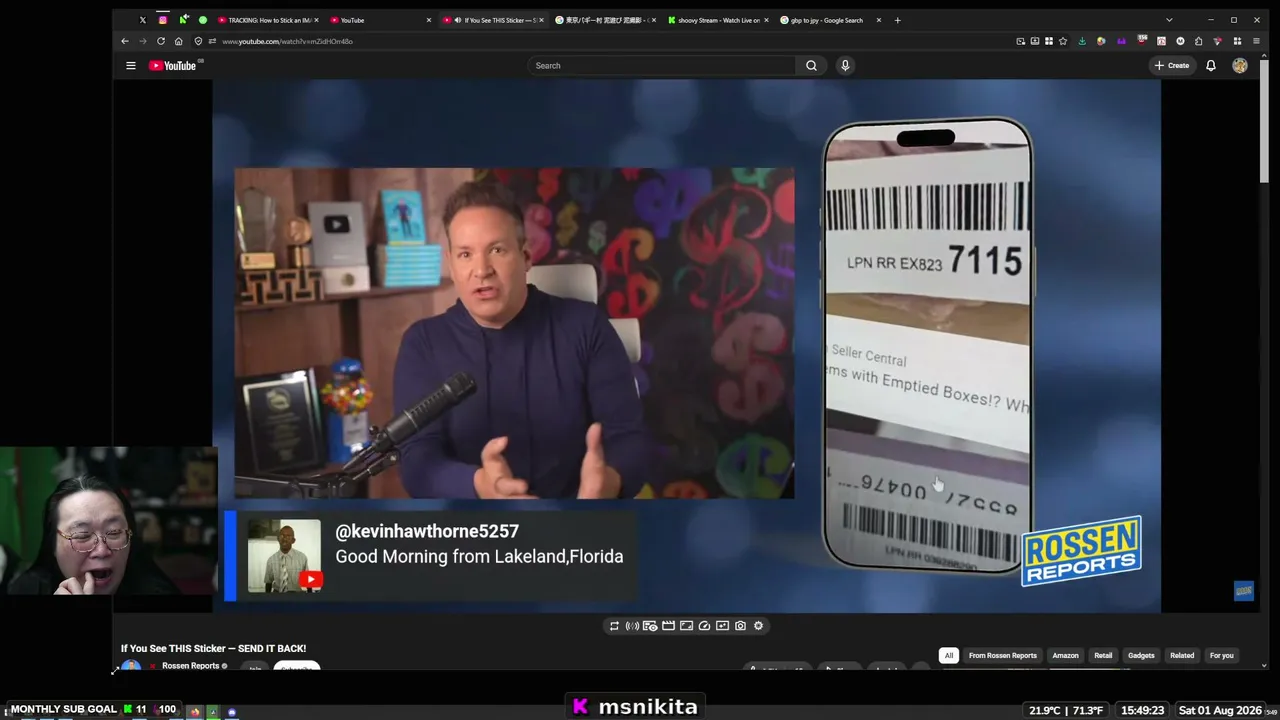Bookmark this page with the star icon

point(1063,41)
